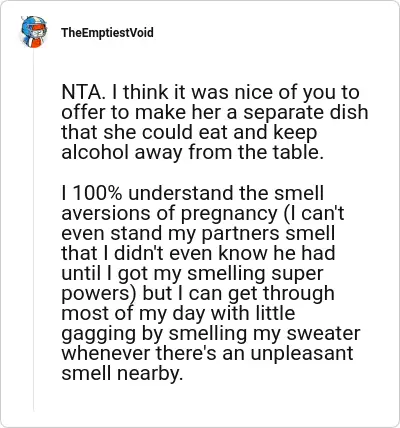The image size is (400, 428).
Task: Click the final line 'smell nearby.'
Action: coord(123,374)
